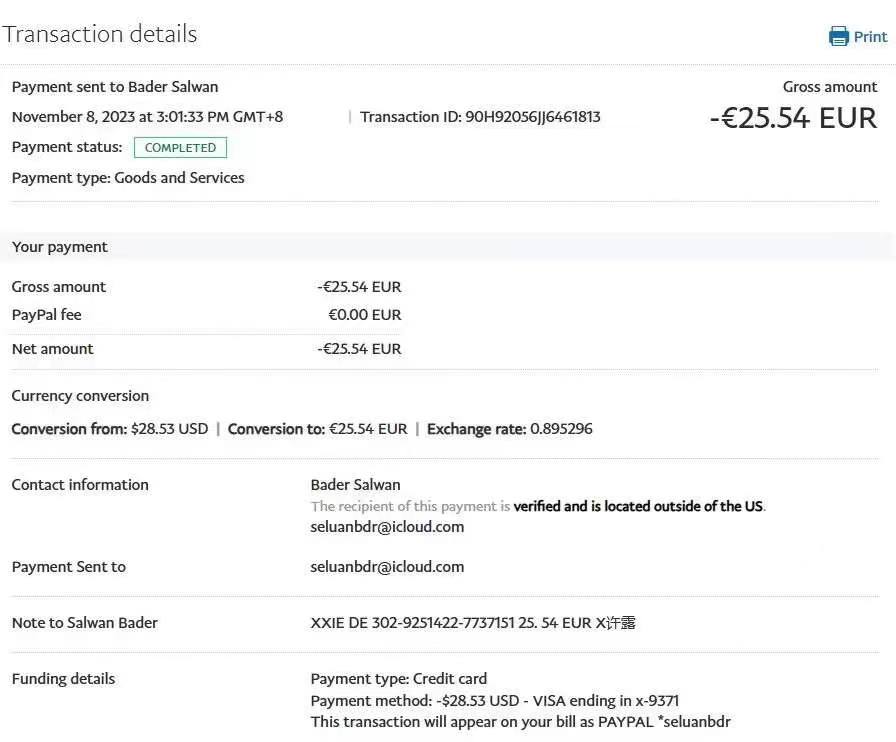The image size is (896, 742).
Task: Click the Payment type: Credit card text
Action: coord(399,679)
